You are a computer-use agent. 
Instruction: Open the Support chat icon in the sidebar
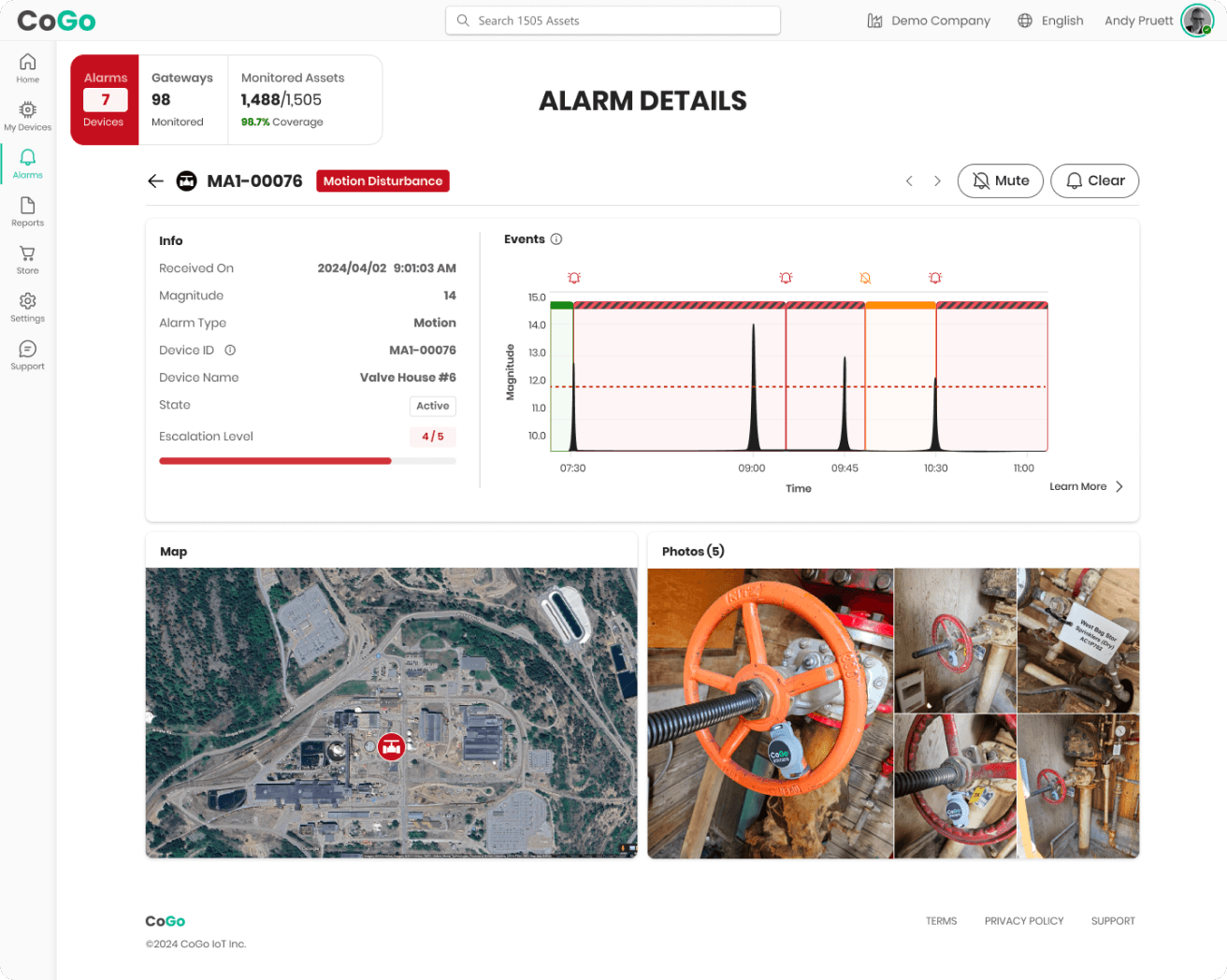point(28,354)
